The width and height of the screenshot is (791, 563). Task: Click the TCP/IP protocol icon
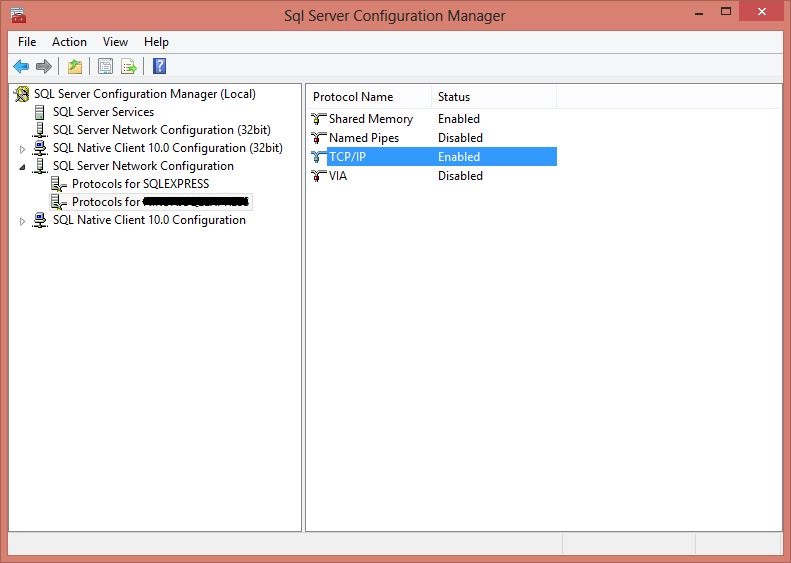click(x=318, y=157)
